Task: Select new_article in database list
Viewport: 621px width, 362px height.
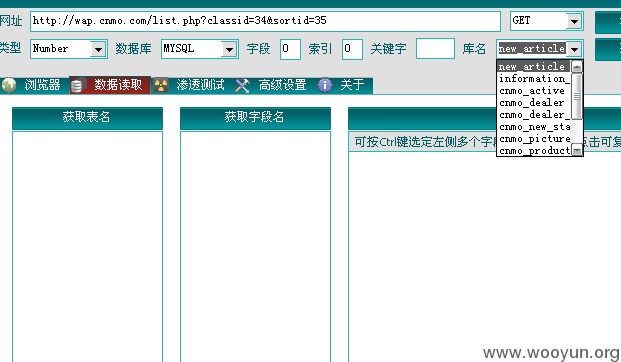Action: pyautogui.click(x=533, y=67)
